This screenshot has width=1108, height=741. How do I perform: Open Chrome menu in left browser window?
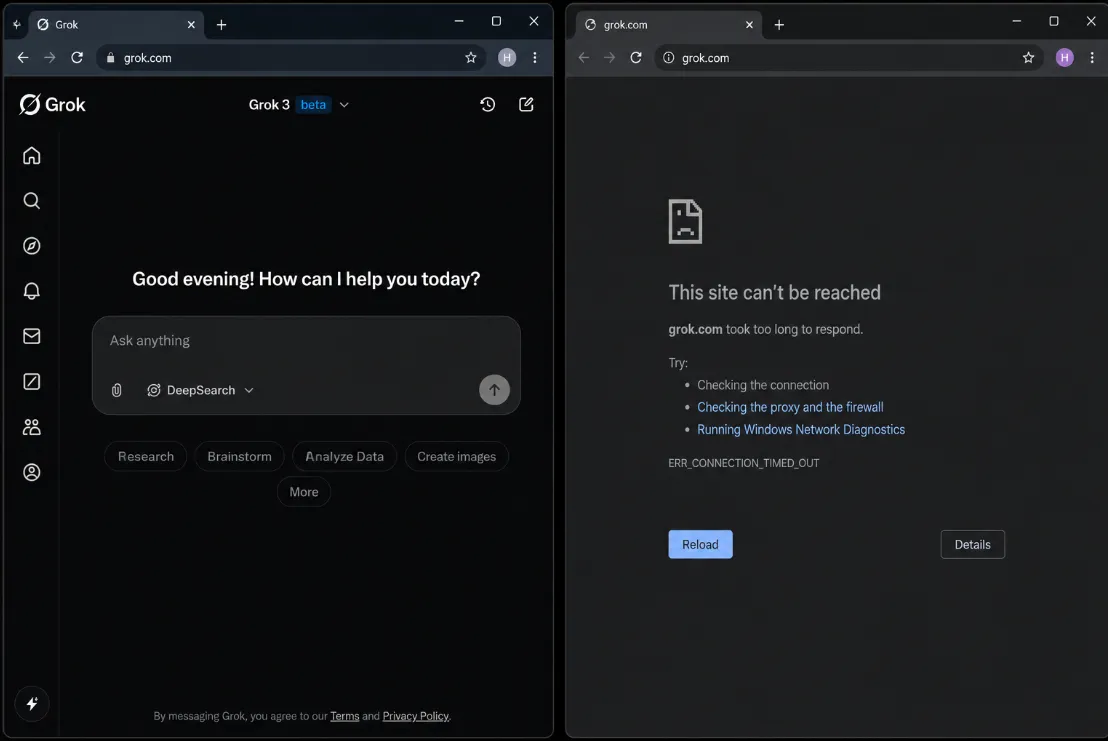click(x=535, y=58)
